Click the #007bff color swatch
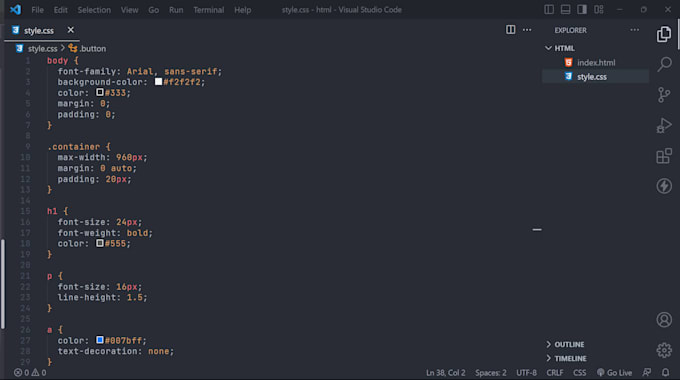The image size is (680, 380). coord(100,340)
